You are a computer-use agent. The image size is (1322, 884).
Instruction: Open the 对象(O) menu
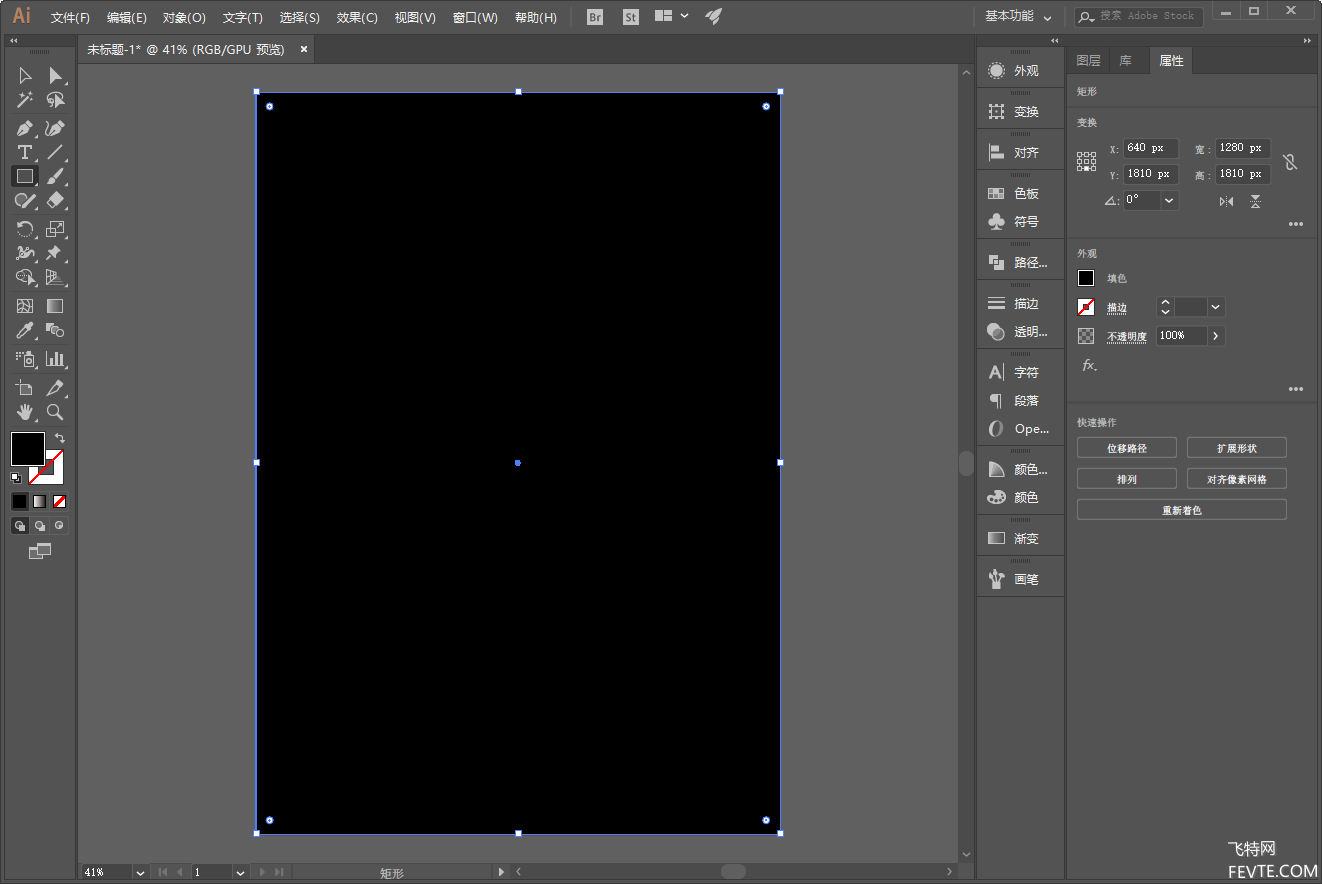[184, 18]
